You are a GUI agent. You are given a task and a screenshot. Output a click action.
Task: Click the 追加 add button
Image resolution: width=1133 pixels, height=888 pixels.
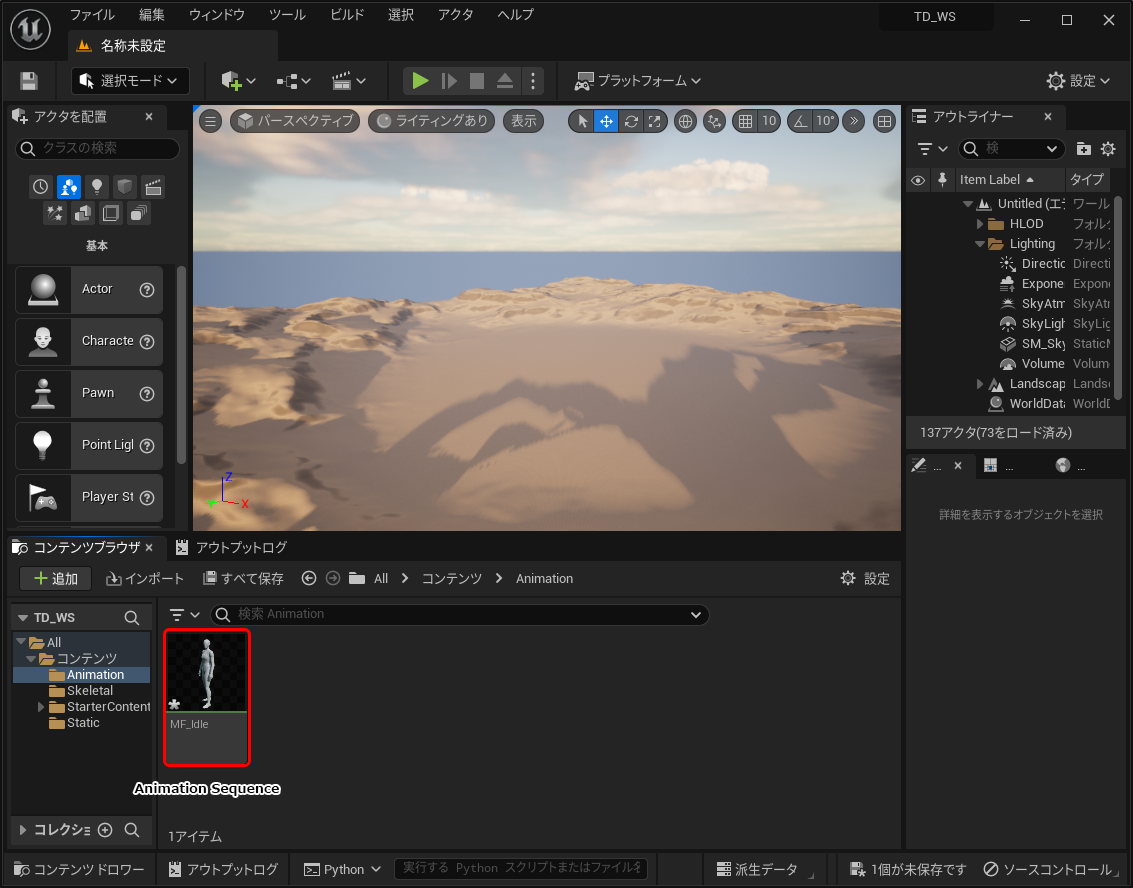55,579
